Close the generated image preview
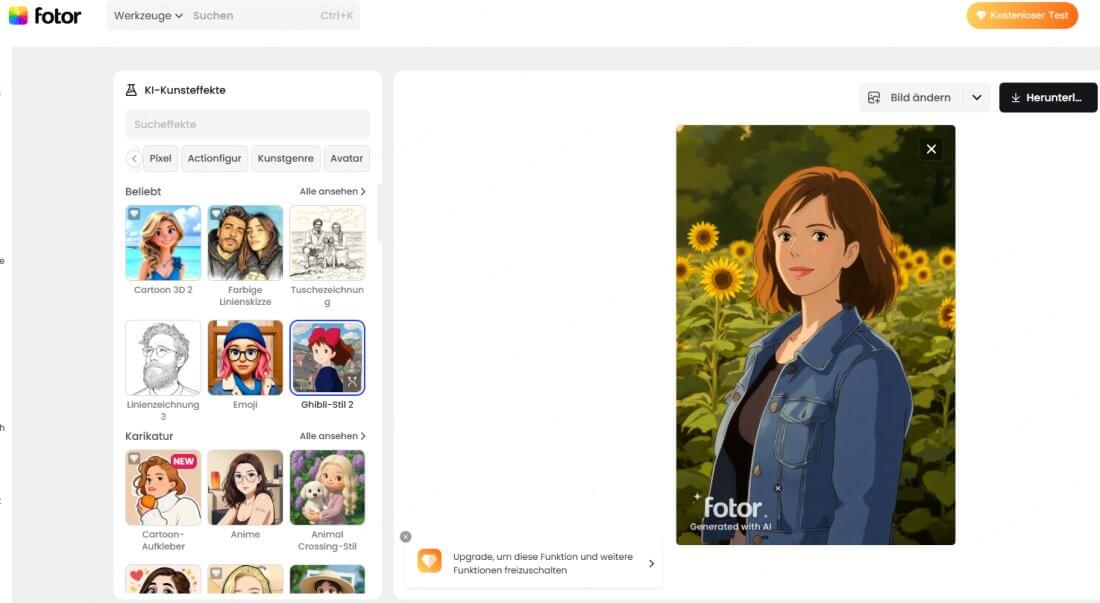This screenshot has width=1100, height=603. pyautogui.click(x=931, y=149)
